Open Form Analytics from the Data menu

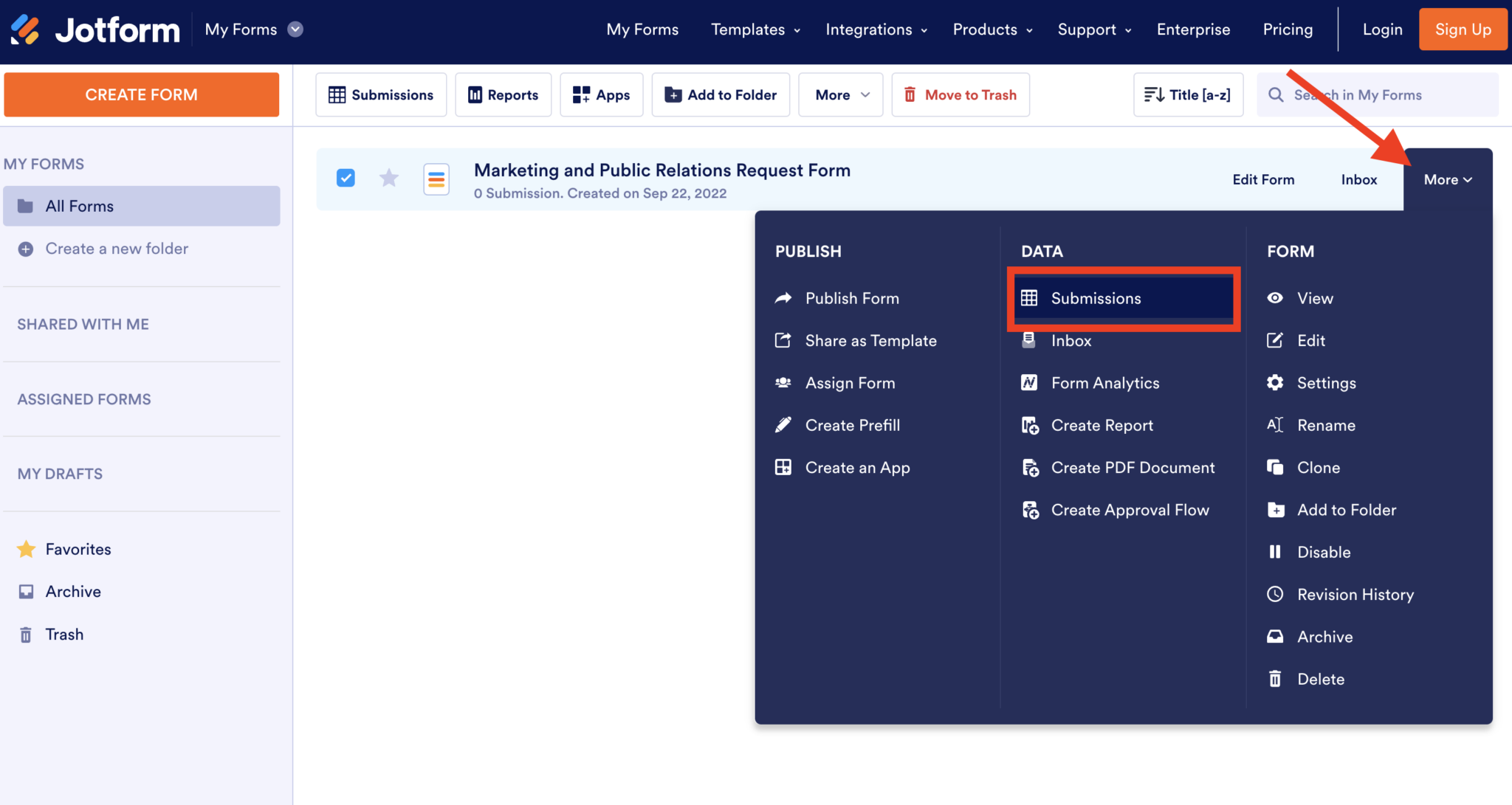[x=1105, y=382]
